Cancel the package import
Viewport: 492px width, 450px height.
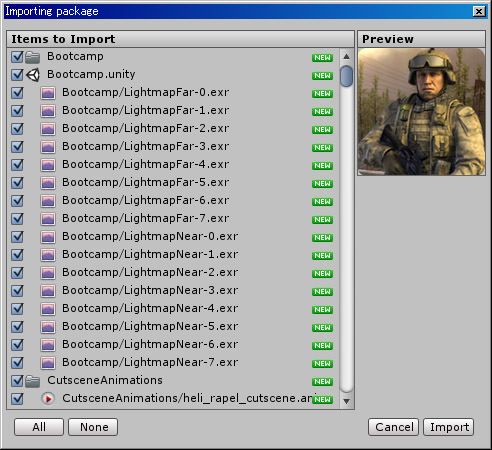[x=394, y=427]
